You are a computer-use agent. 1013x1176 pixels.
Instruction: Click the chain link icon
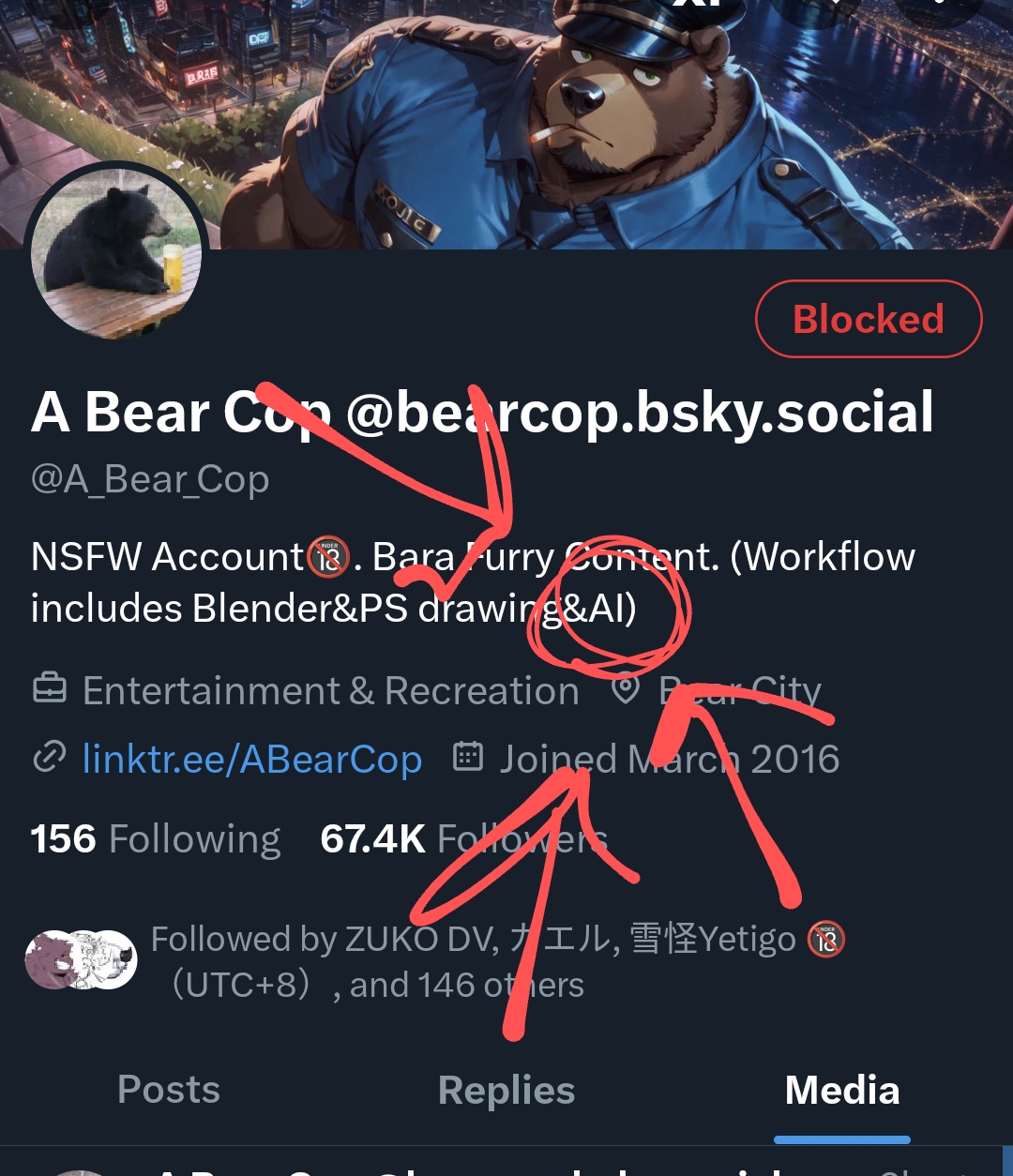pyautogui.click(x=49, y=756)
